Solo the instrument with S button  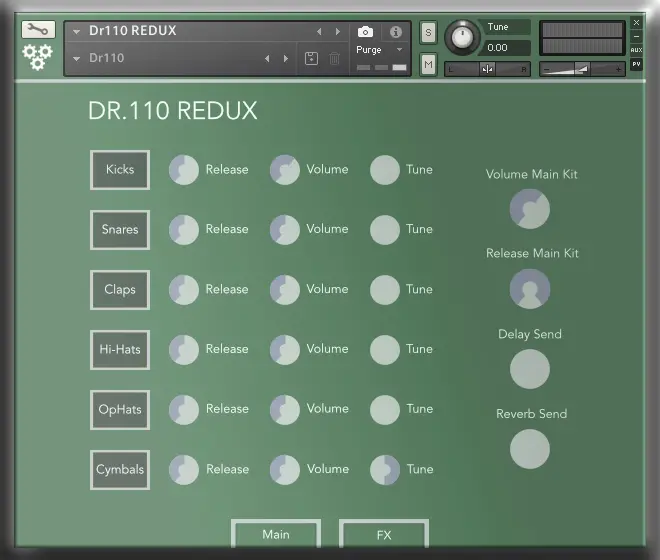pyautogui.click(x=428, y=32)
